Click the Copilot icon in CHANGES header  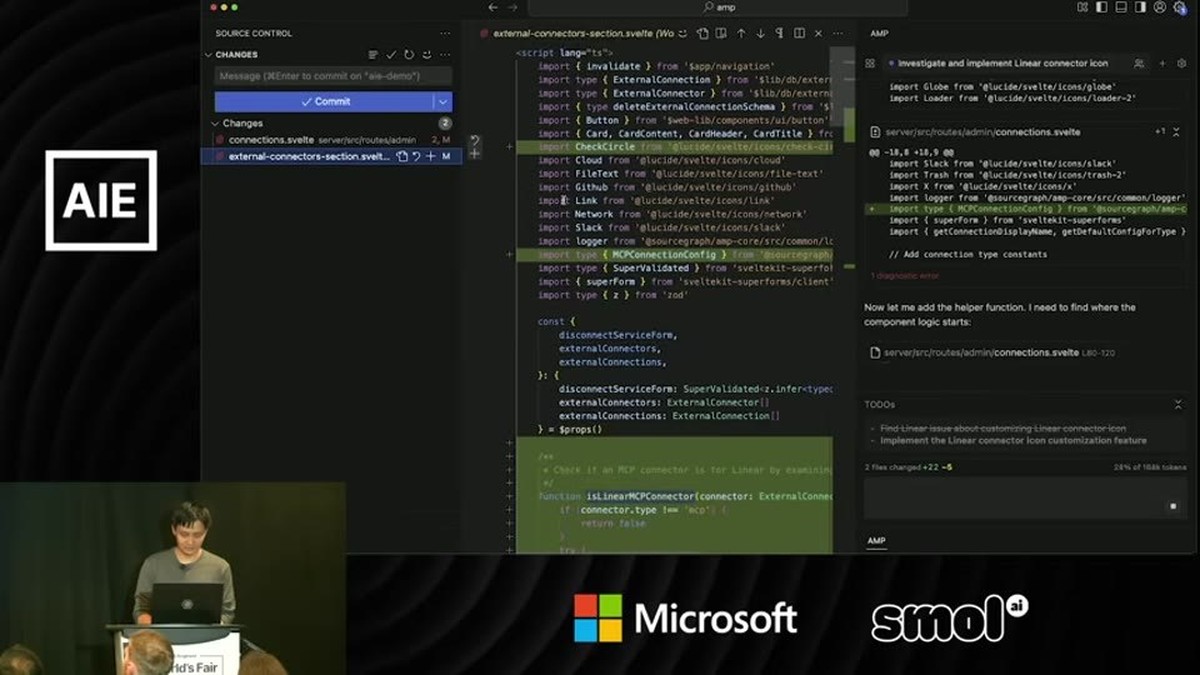pyautogui.click(x=427, y=55)
